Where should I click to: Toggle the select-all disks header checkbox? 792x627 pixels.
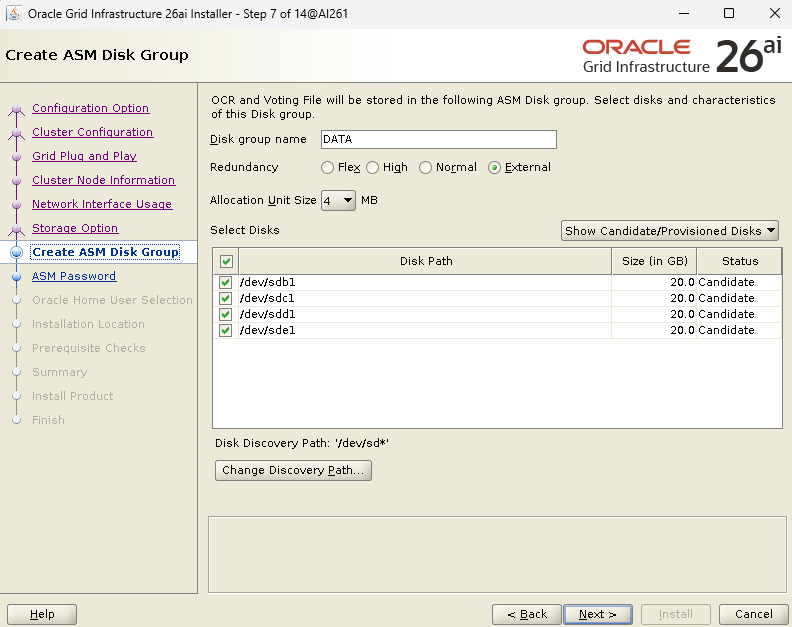coord(226,262)
